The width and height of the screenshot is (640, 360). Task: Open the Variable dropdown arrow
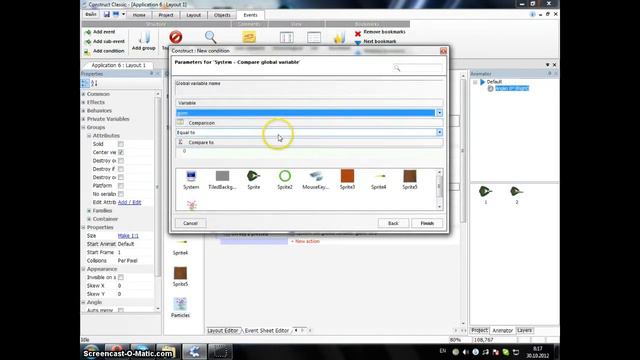click(440, 113)
